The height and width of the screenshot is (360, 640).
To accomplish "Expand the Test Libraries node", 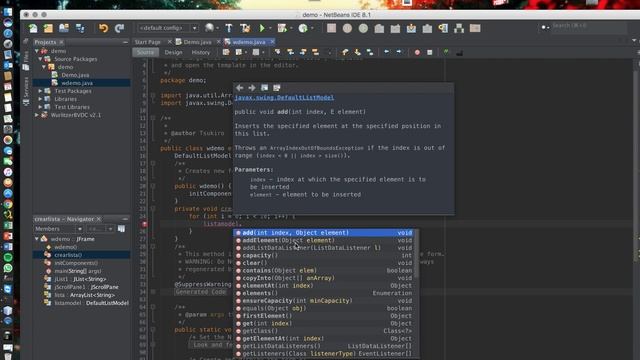I will click(x=40, y=107).
